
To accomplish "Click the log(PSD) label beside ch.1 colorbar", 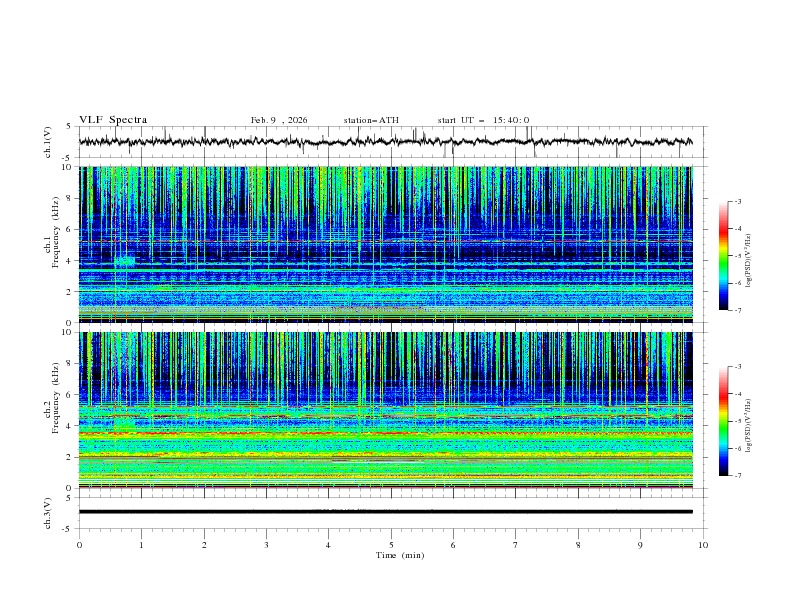I will (749, 261).
